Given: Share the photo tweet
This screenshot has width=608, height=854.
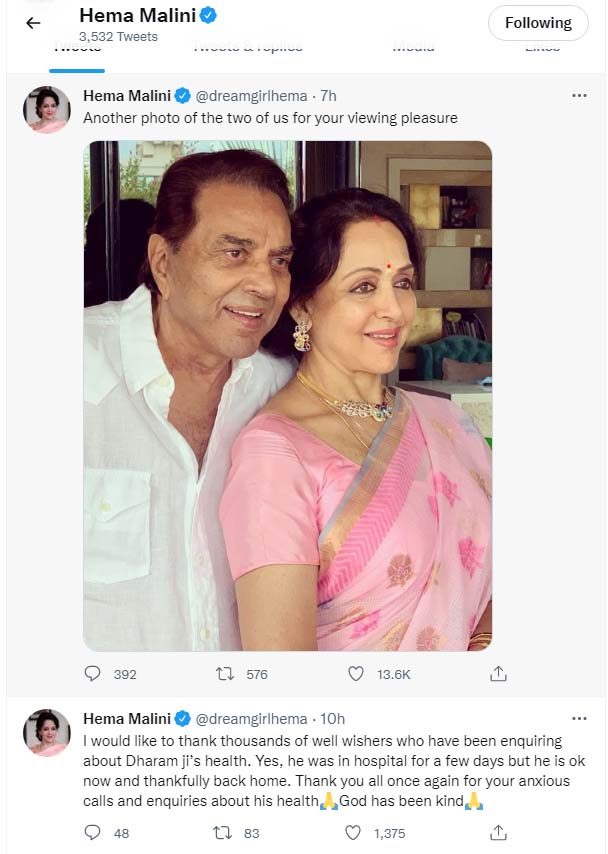Looking at the screenshot, I should click(x=498, y=674).
